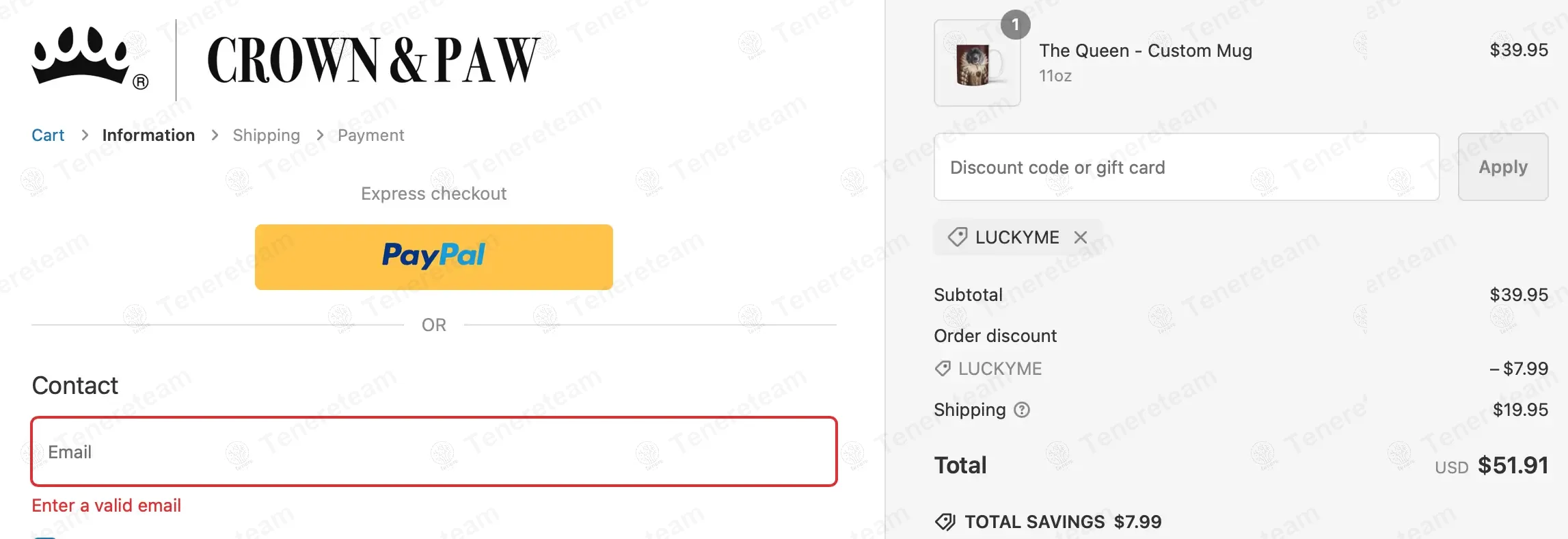Open the Shipping help question icon
This screenshot has width=1568, height=539.
[1022, 410]
